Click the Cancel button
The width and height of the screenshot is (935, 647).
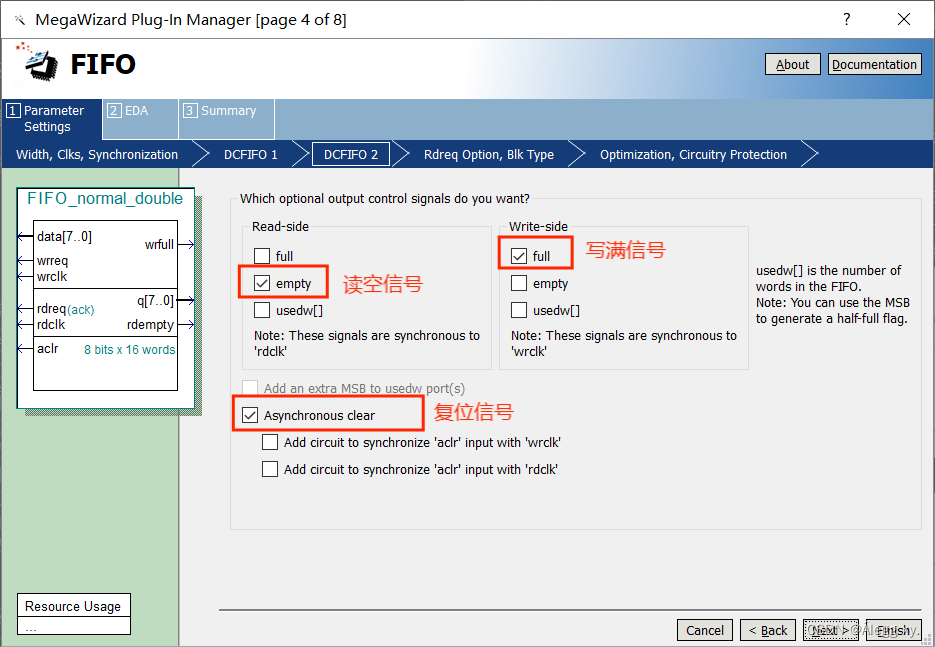point(705,630)
